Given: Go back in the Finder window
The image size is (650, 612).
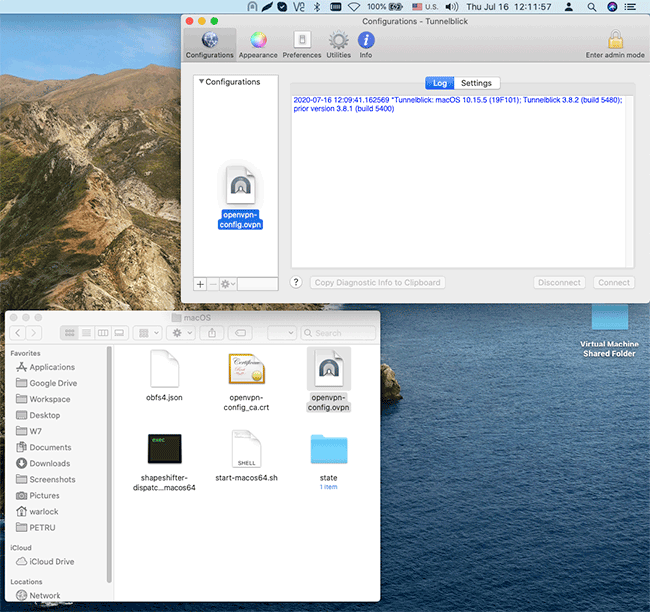Looking at the screenshot, I should pyautogui.click(x=18, y=333).
